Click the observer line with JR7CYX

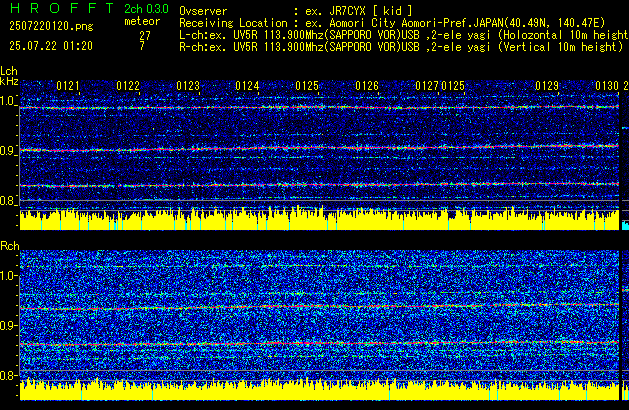[x=296, y=11]
